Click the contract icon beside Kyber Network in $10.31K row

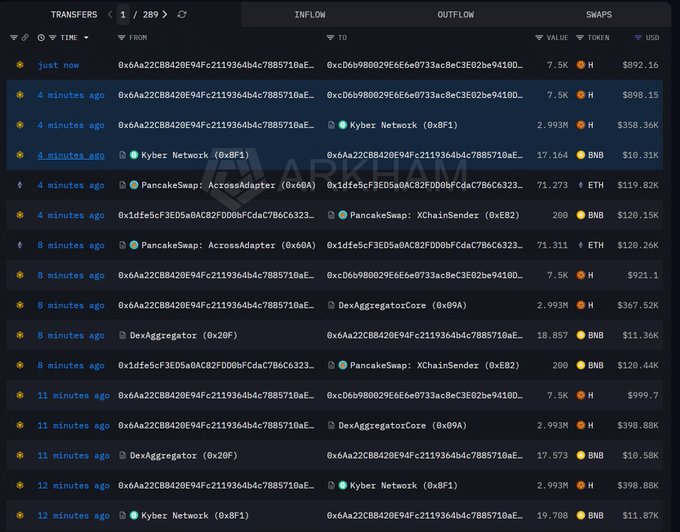[123, 155]
